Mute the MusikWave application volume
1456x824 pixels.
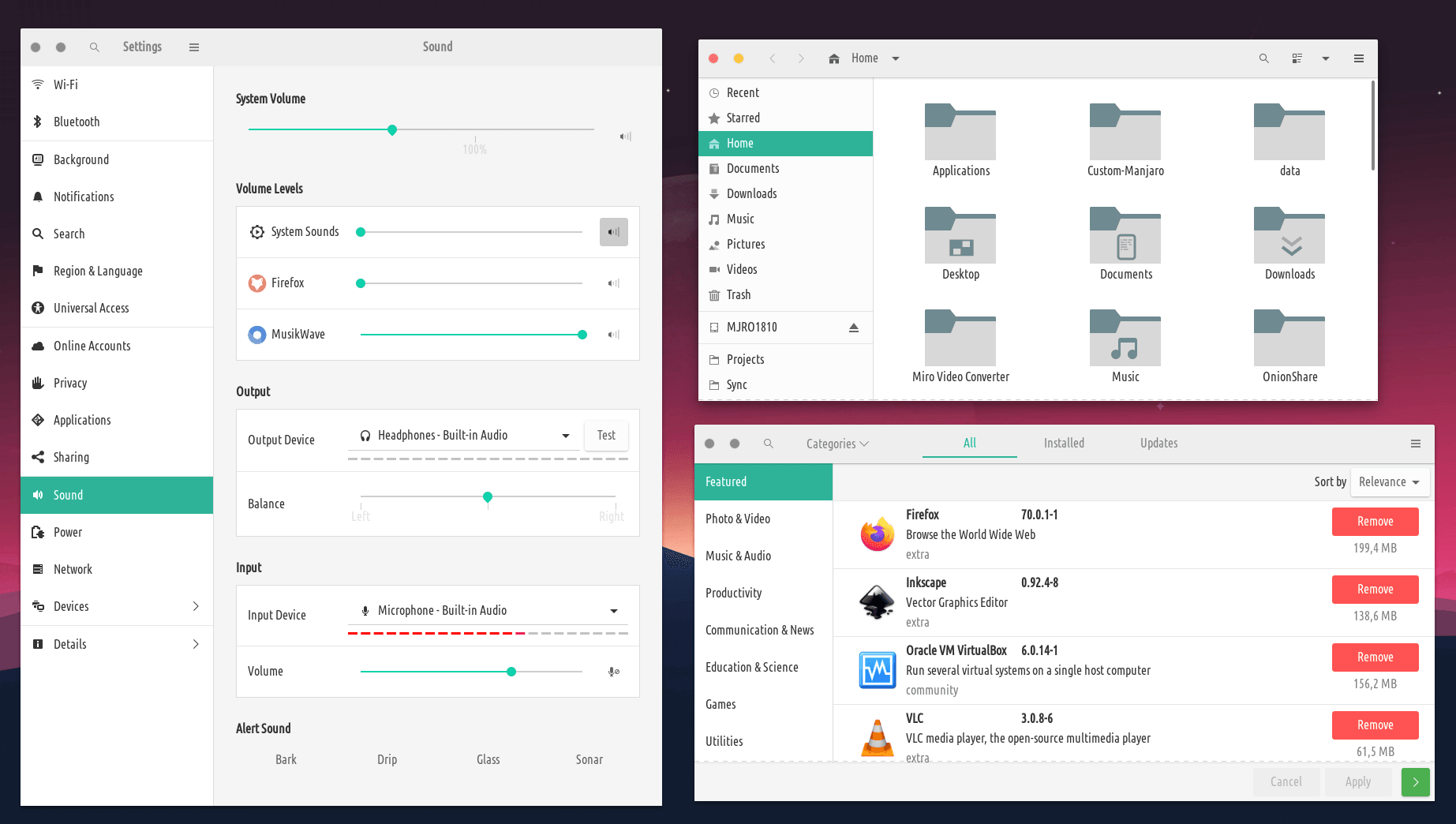pos(613,335)
